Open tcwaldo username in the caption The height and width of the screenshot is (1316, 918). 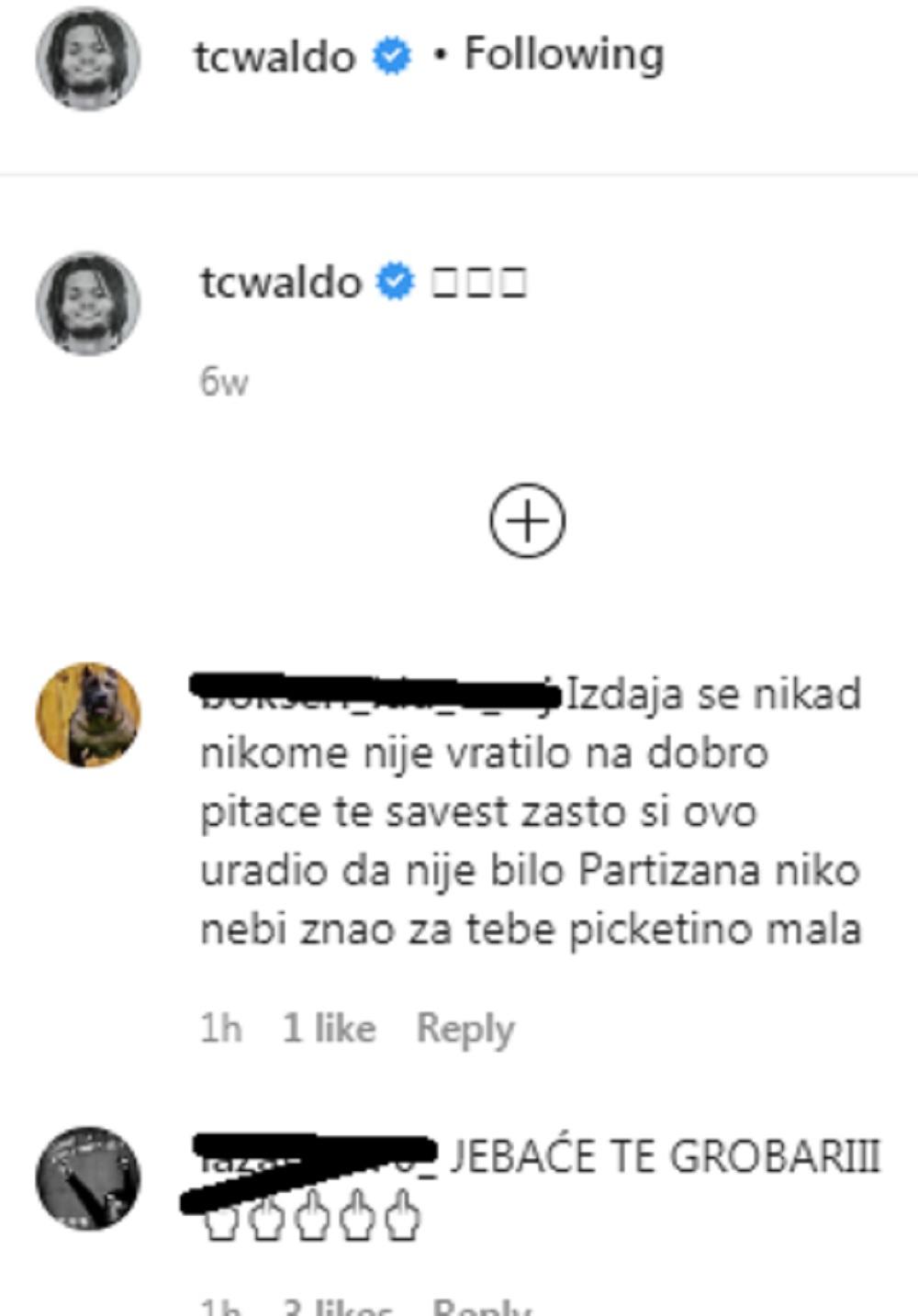point(281,282)
